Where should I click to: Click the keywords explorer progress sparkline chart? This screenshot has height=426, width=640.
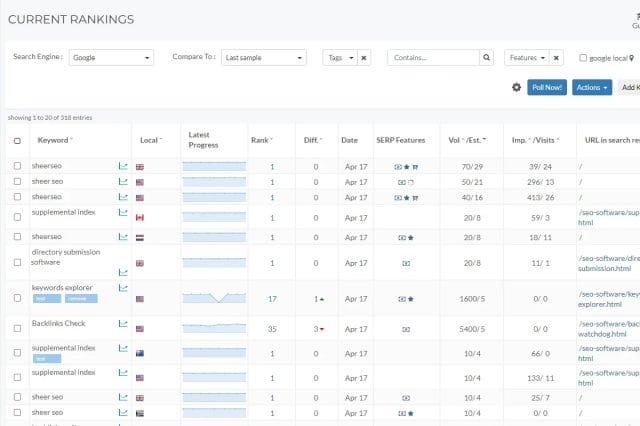pyautogui.click(x=214, y=298)
